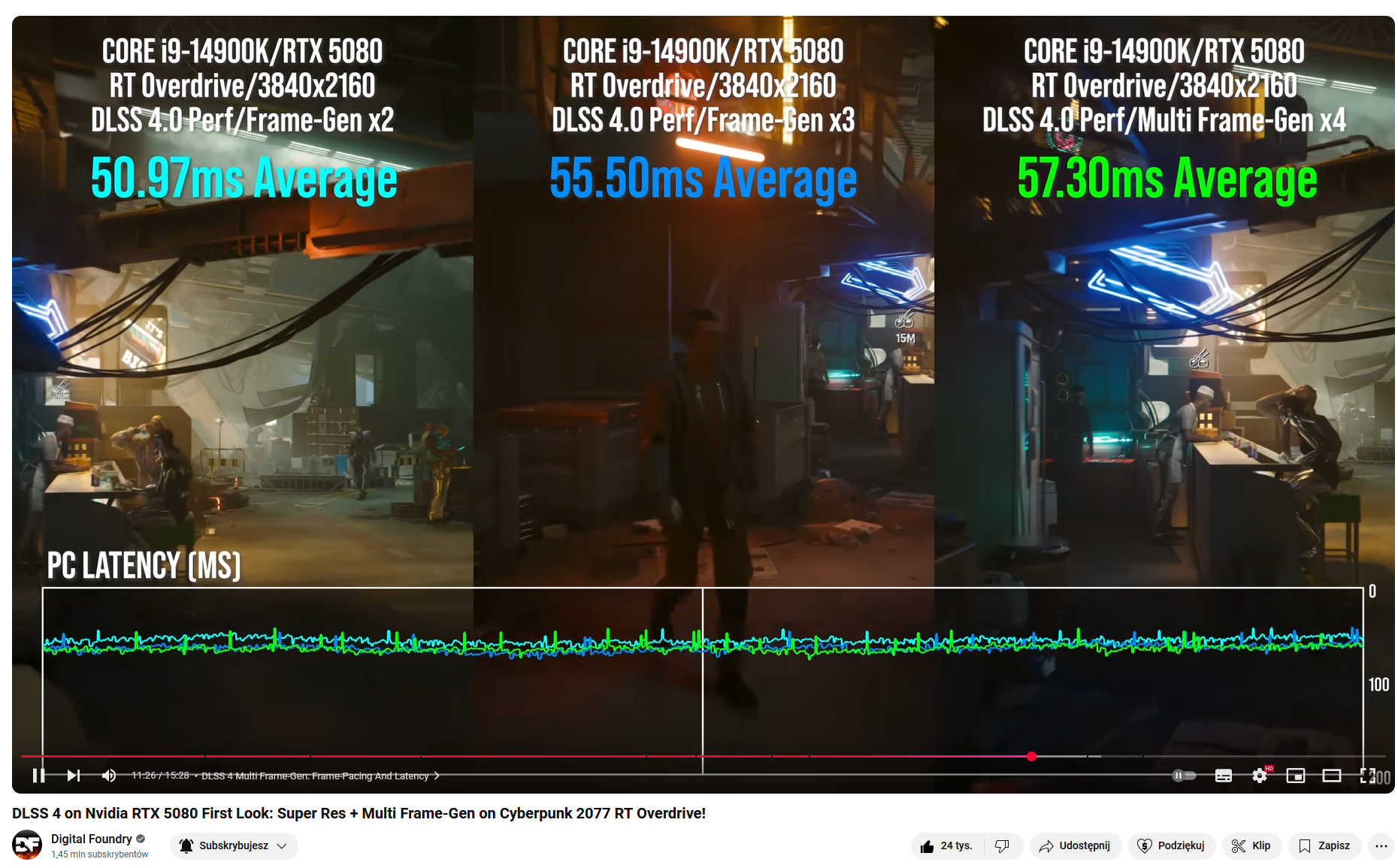Save the video with Zapisz

tap(1325, 846)
